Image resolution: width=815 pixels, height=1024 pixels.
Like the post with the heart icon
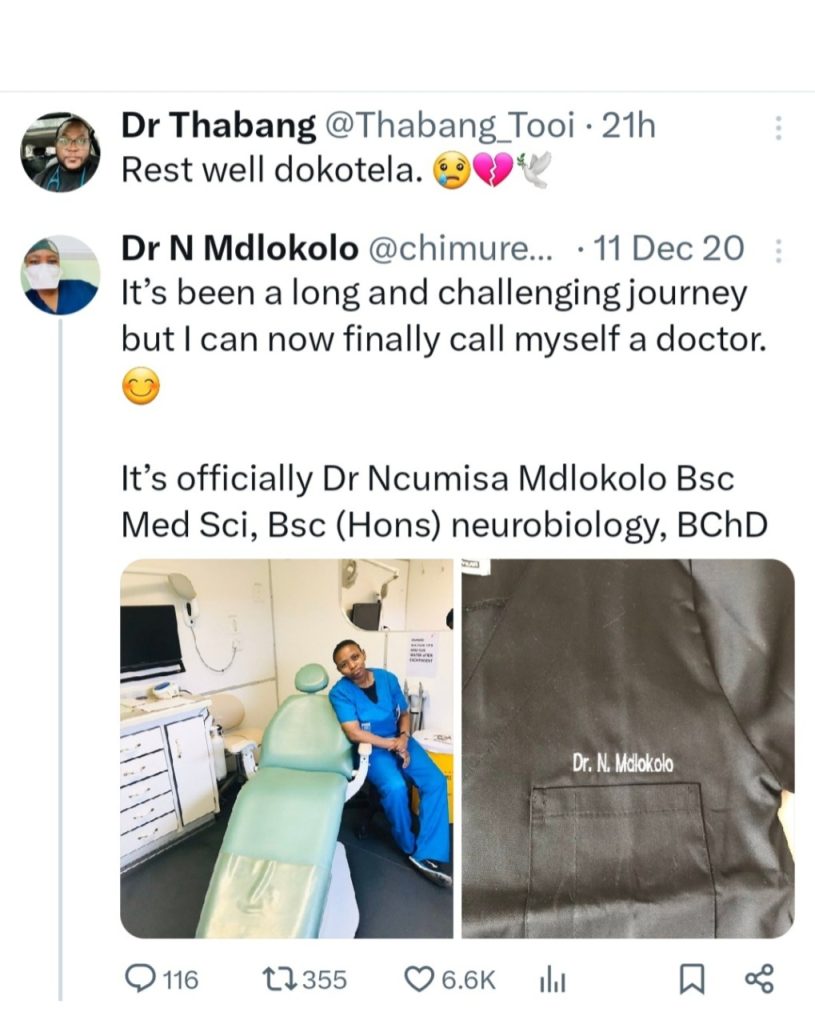coord(418,979)
